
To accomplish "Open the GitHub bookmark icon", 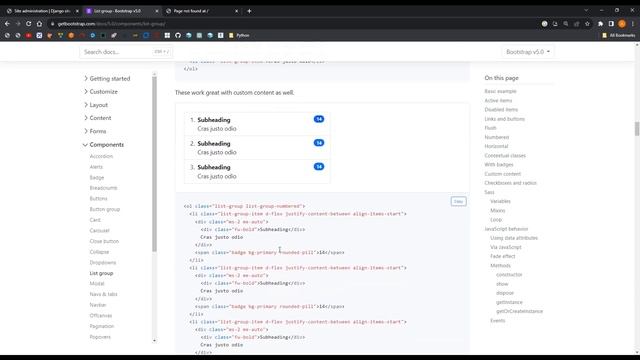I will (x=178, y=36).
